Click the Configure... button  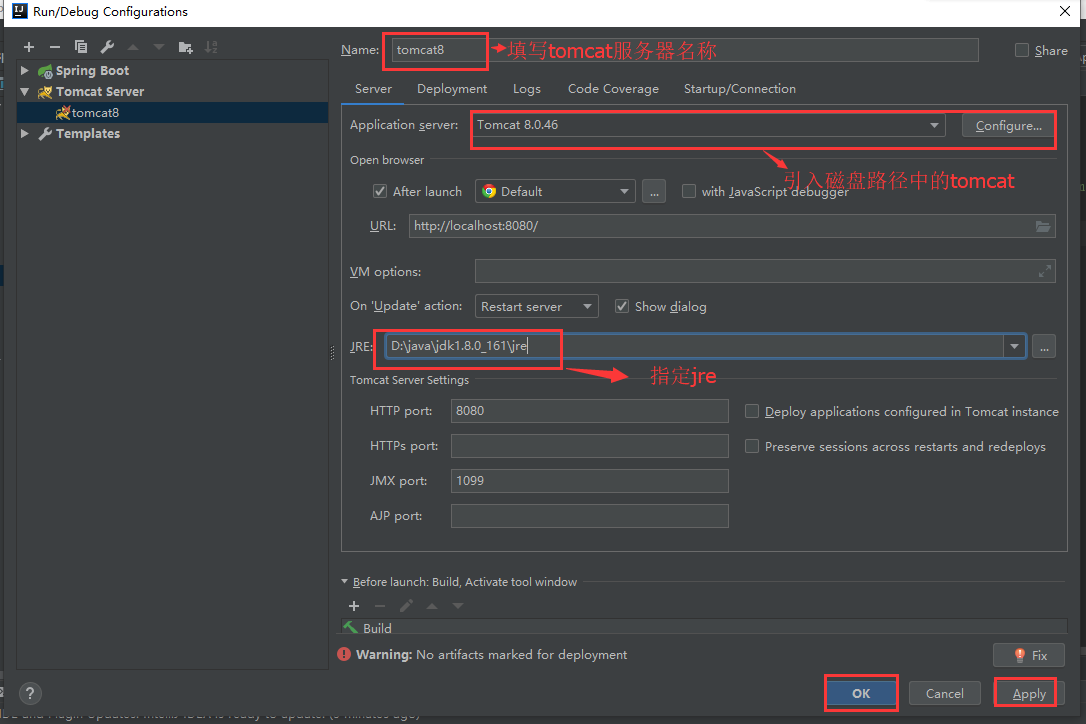pyautogui.click(x=1008, y=125)
